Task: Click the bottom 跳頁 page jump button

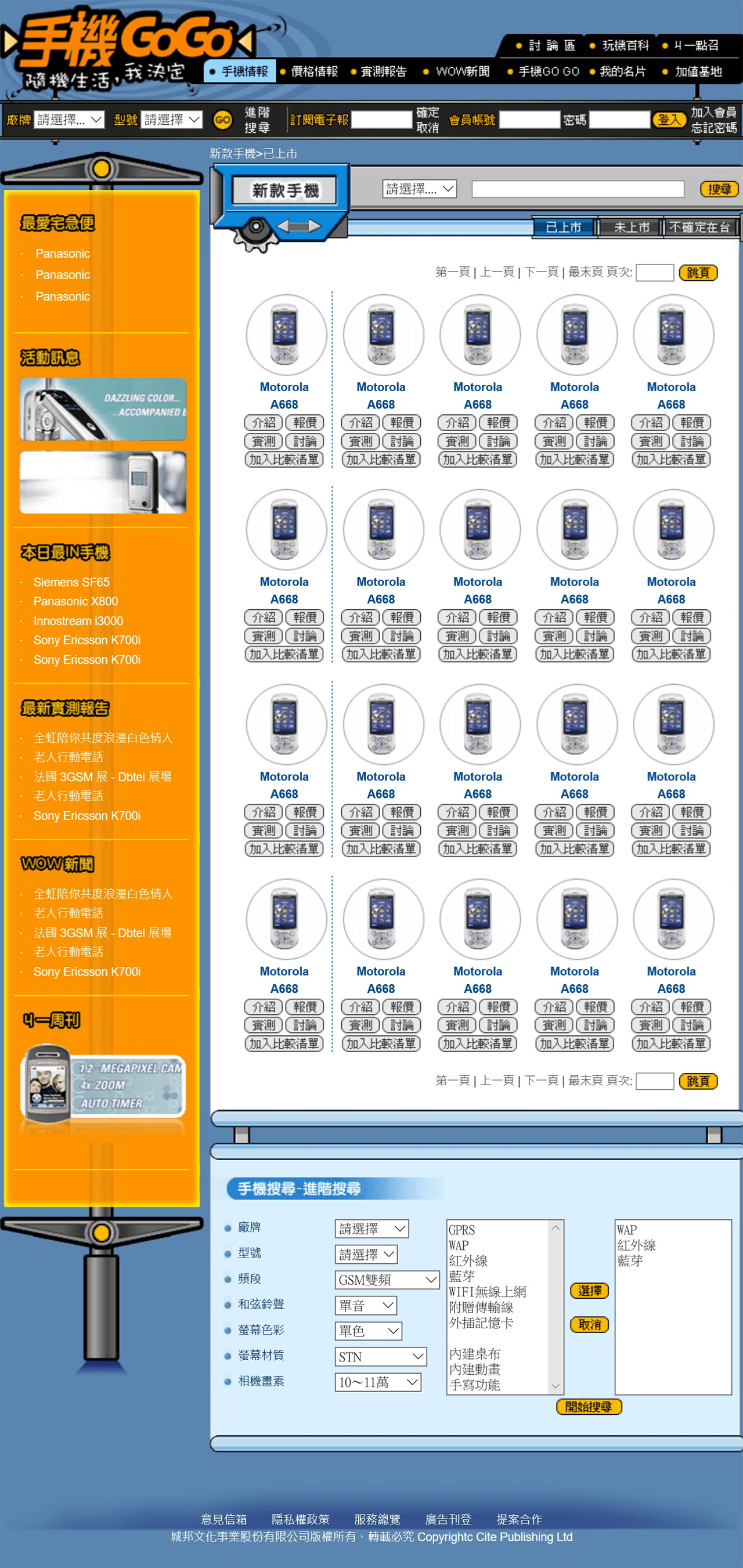Action: [698, 1081]
